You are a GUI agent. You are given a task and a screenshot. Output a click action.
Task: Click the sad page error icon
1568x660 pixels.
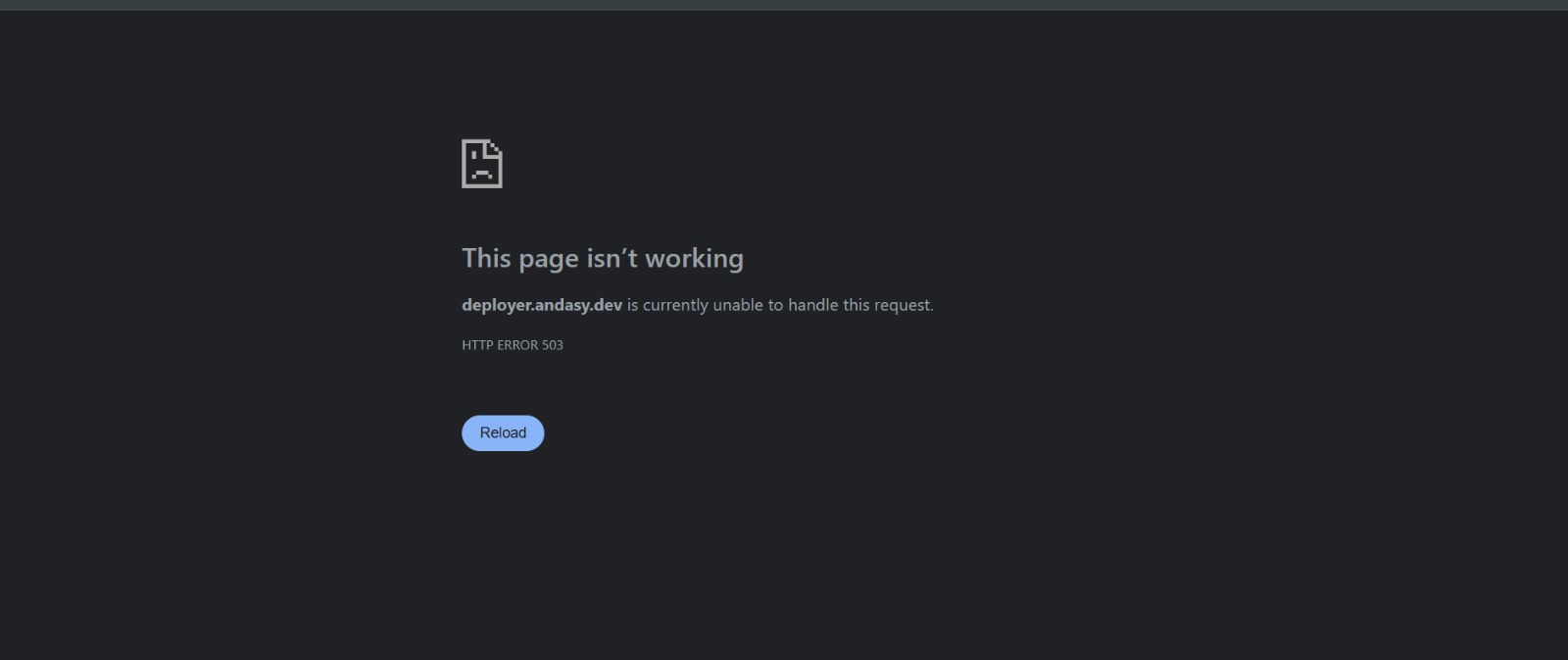pos(482,164)
